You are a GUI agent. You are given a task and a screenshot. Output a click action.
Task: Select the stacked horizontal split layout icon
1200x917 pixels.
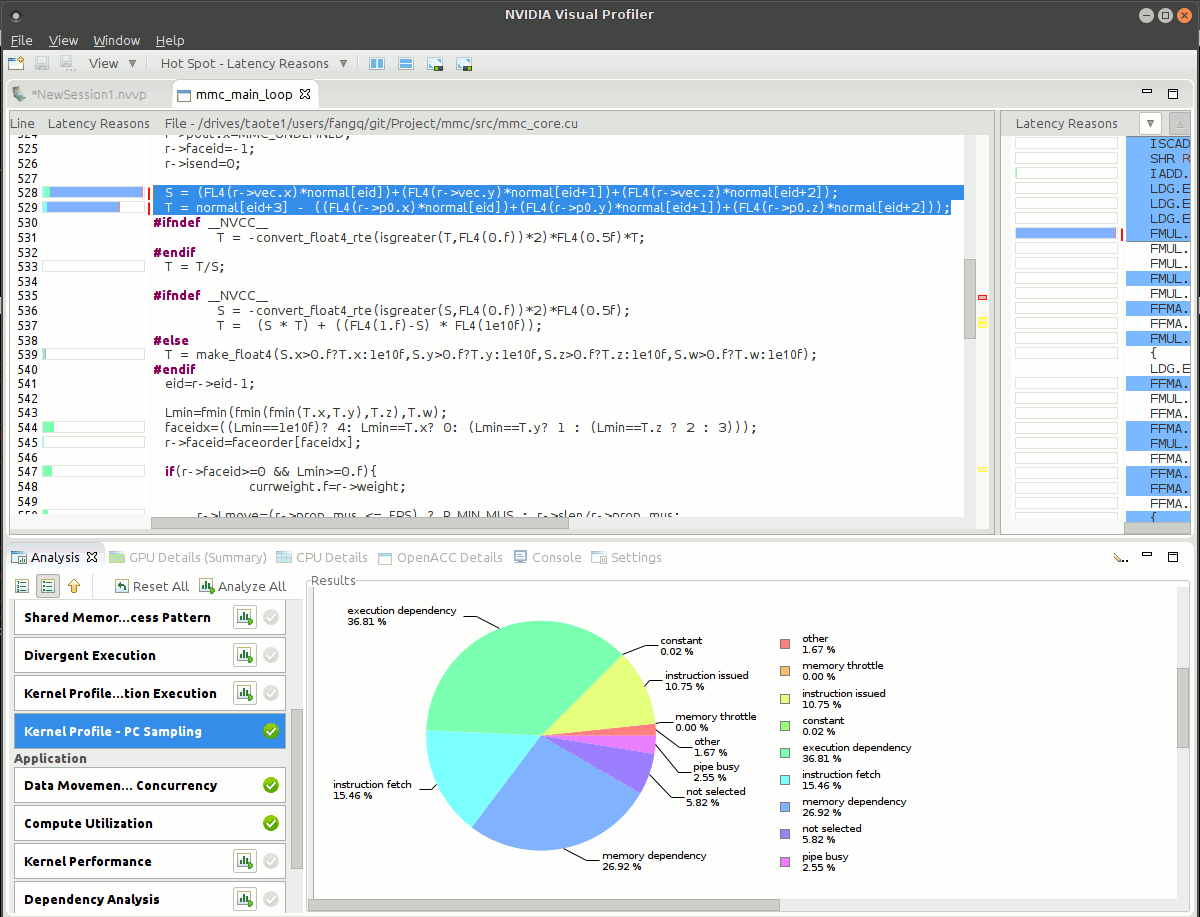coord(406,64)
